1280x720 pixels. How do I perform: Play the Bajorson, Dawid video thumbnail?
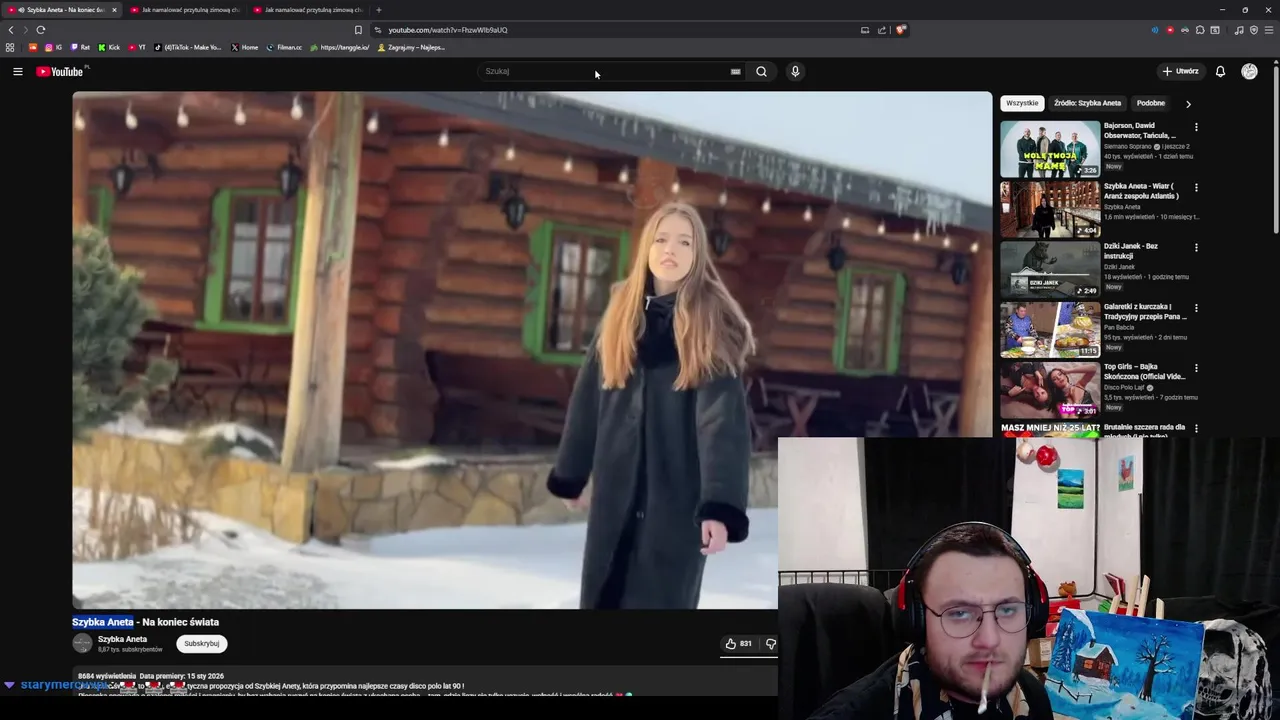[1050, 149]
